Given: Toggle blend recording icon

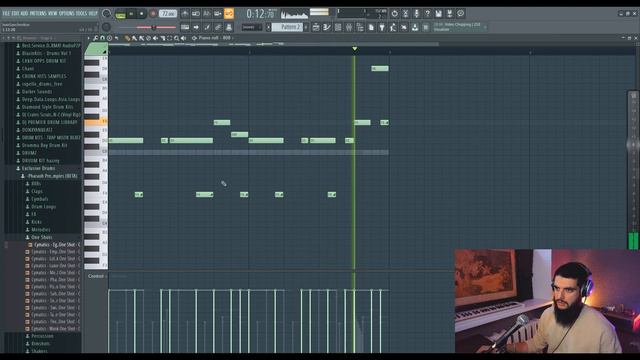Looking at the screenshot, I should tap(218, 13).
